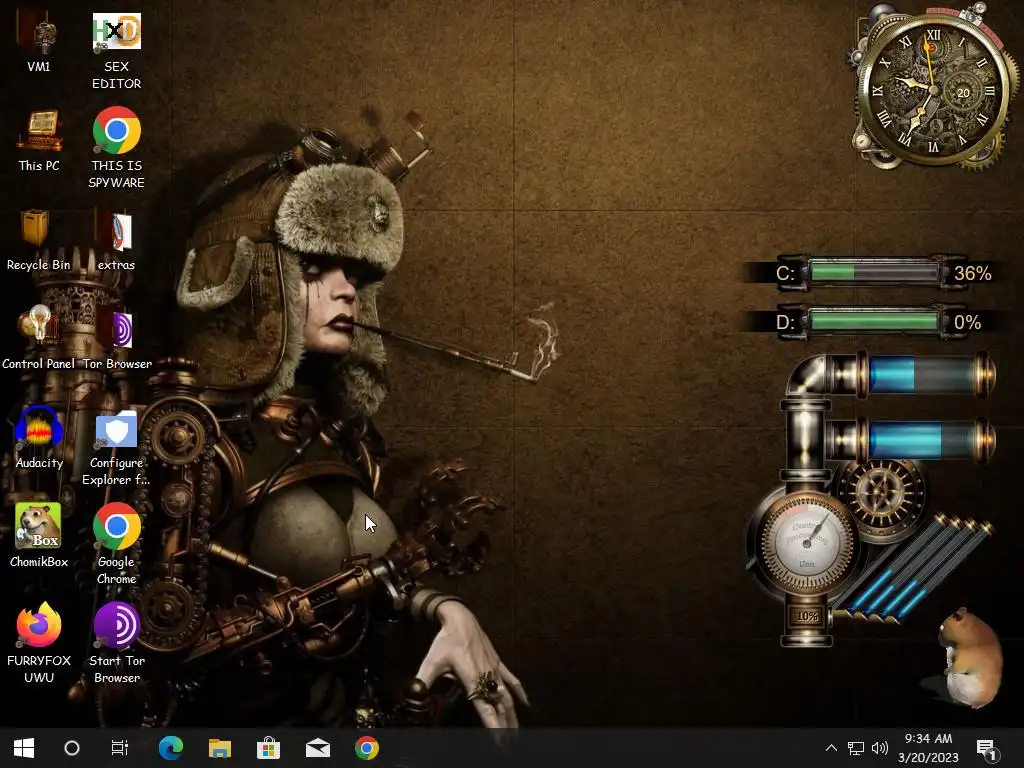Open Cortana search circle in taskbar
The height and width of the screenshot is (768, 1024).
(72, 748)
